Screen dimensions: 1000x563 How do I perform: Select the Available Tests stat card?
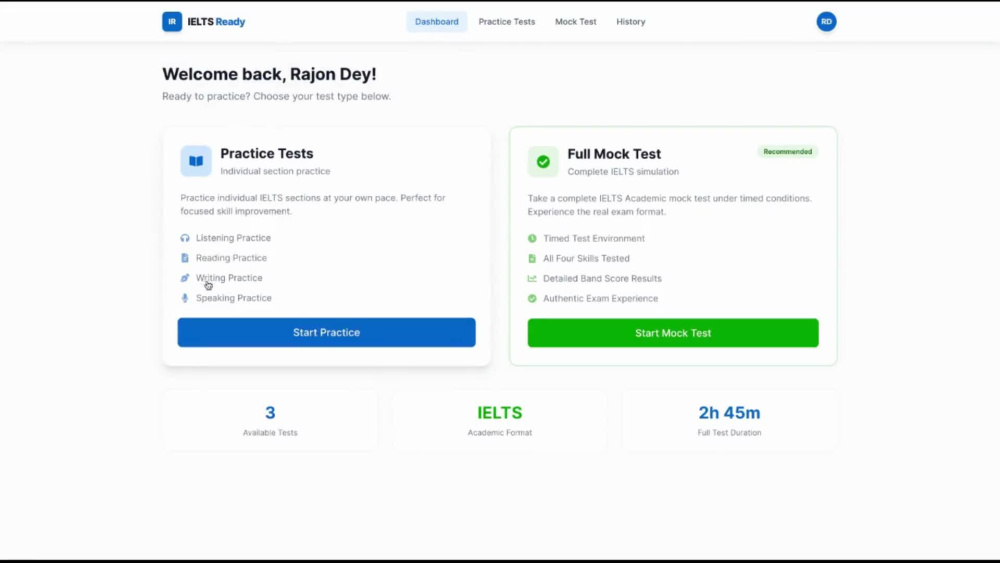pos(270,421)
